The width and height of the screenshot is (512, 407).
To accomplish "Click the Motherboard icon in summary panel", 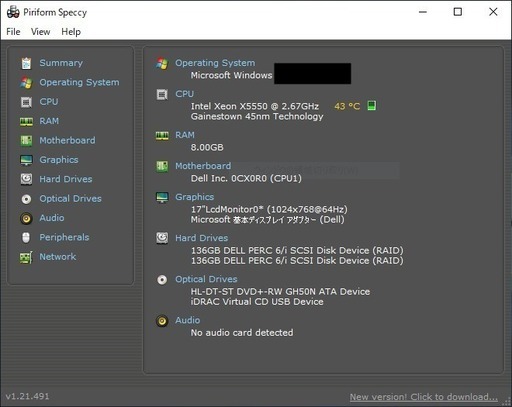I will [162, 166].
